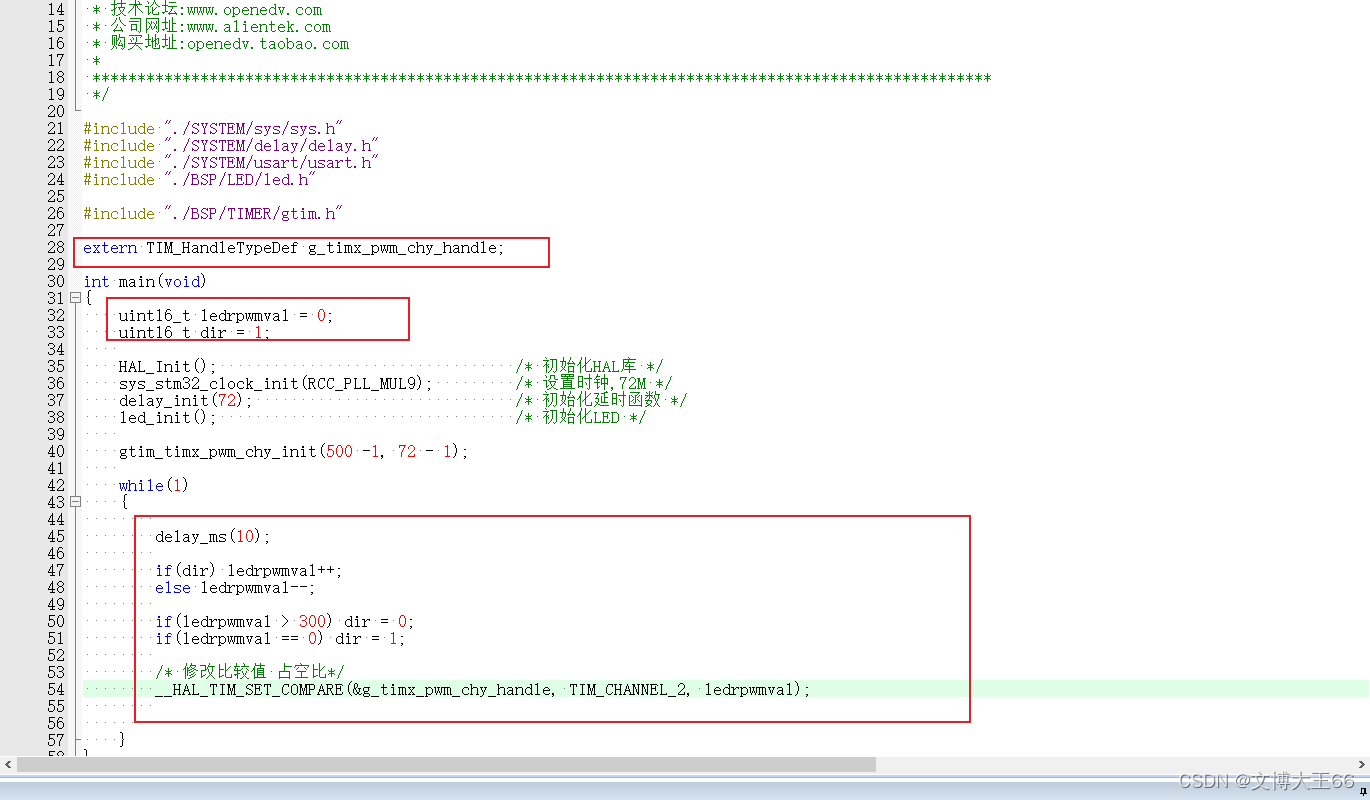Click the include line for "./SYSTEM/sys/sys.h"
This screenshot has height=800, width=1370.
[x=213, y=128]
